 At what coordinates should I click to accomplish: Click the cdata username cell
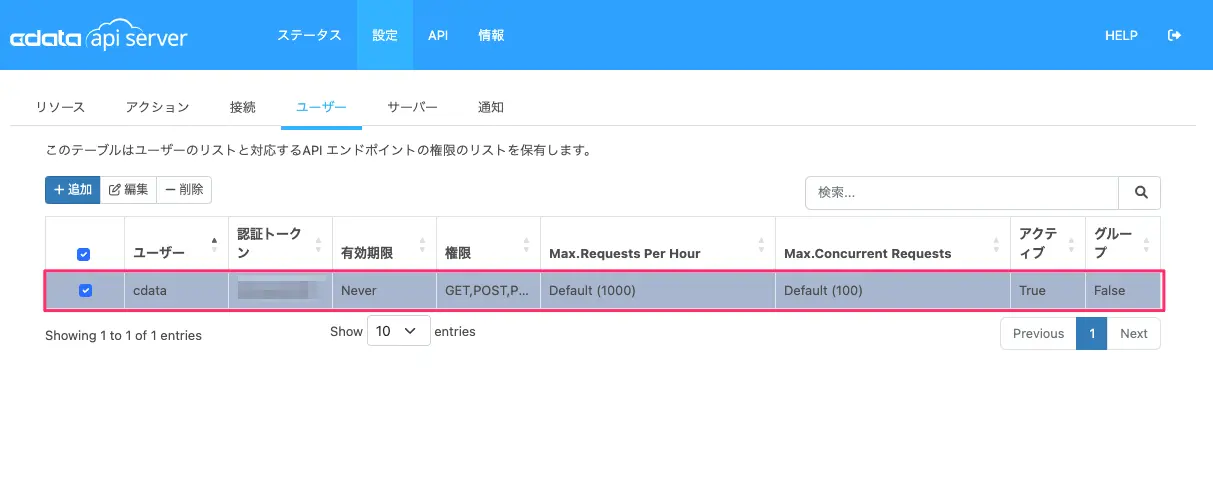pos(176,290)
